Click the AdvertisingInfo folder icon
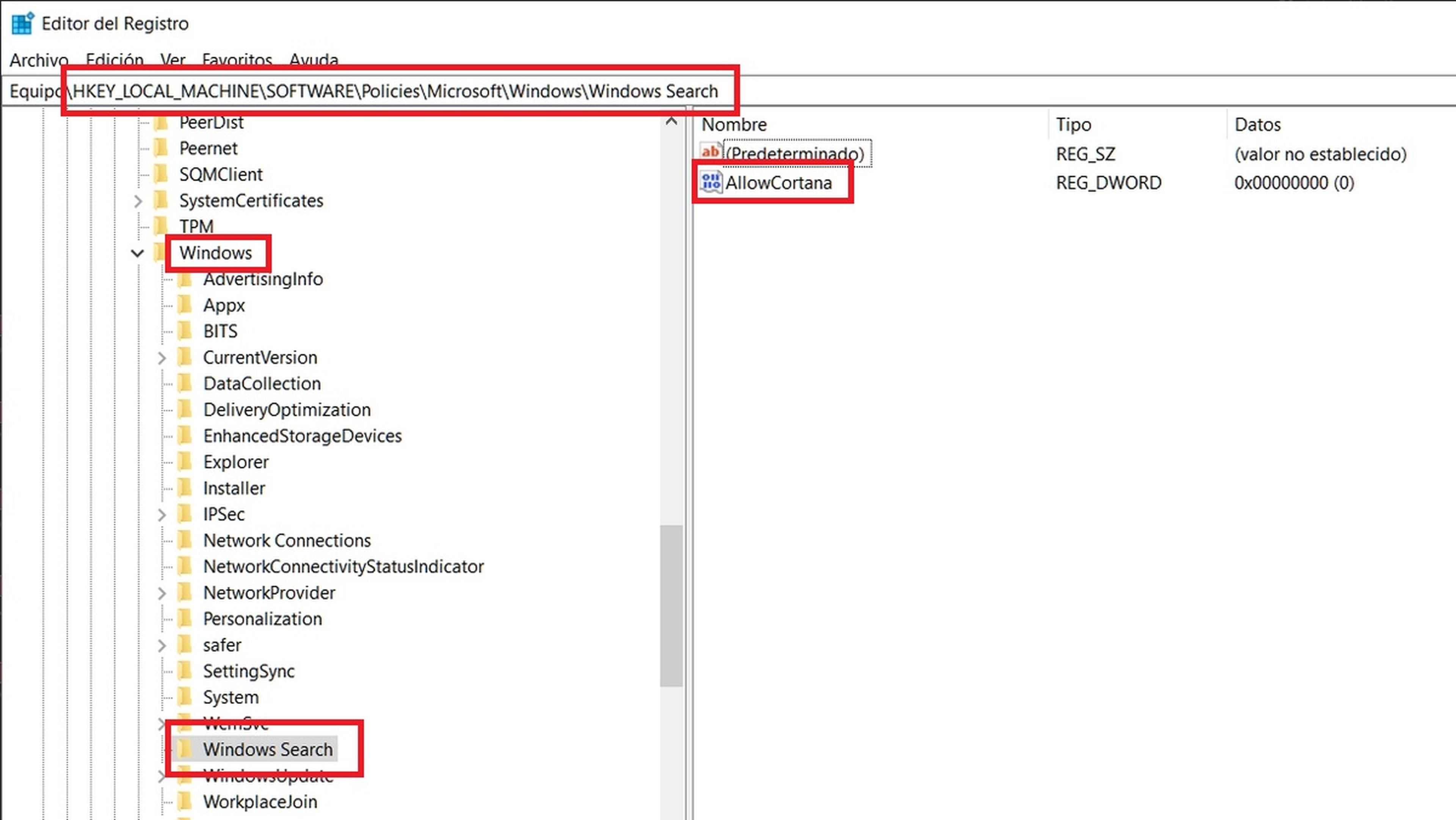 tap(185, 279)
